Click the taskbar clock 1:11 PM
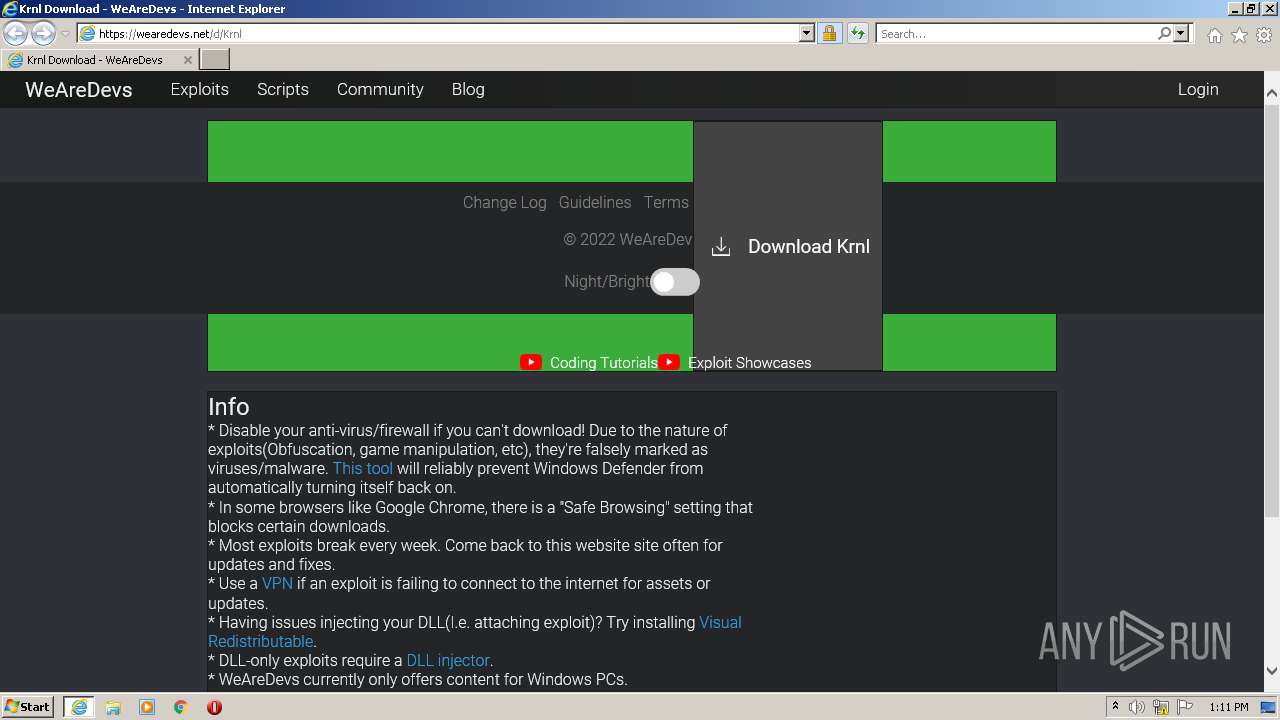 point(1229,707)
